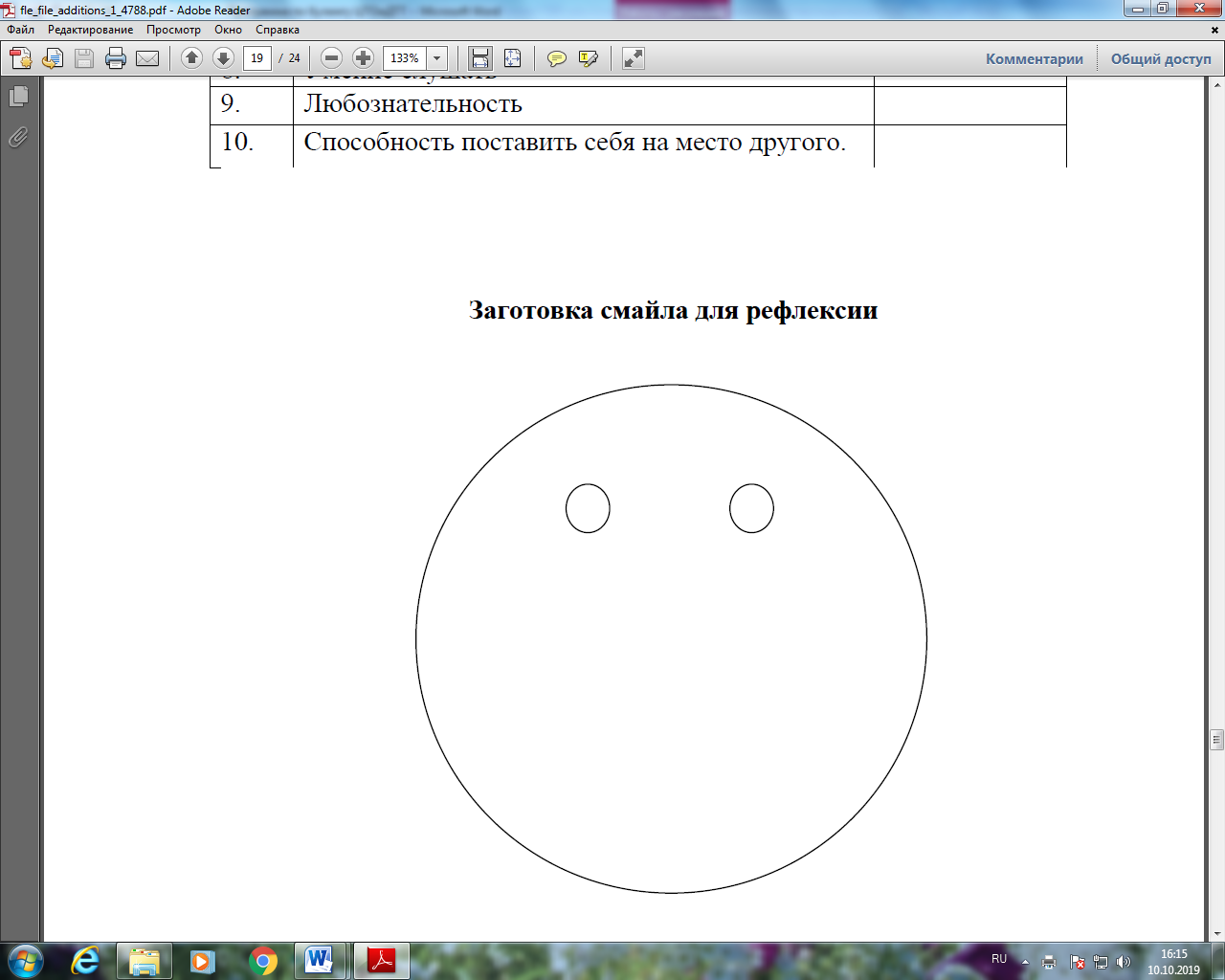Add a sticky note comment
Image resolution: width=1225 pixels, height=980 pixels.
(556, 58)
